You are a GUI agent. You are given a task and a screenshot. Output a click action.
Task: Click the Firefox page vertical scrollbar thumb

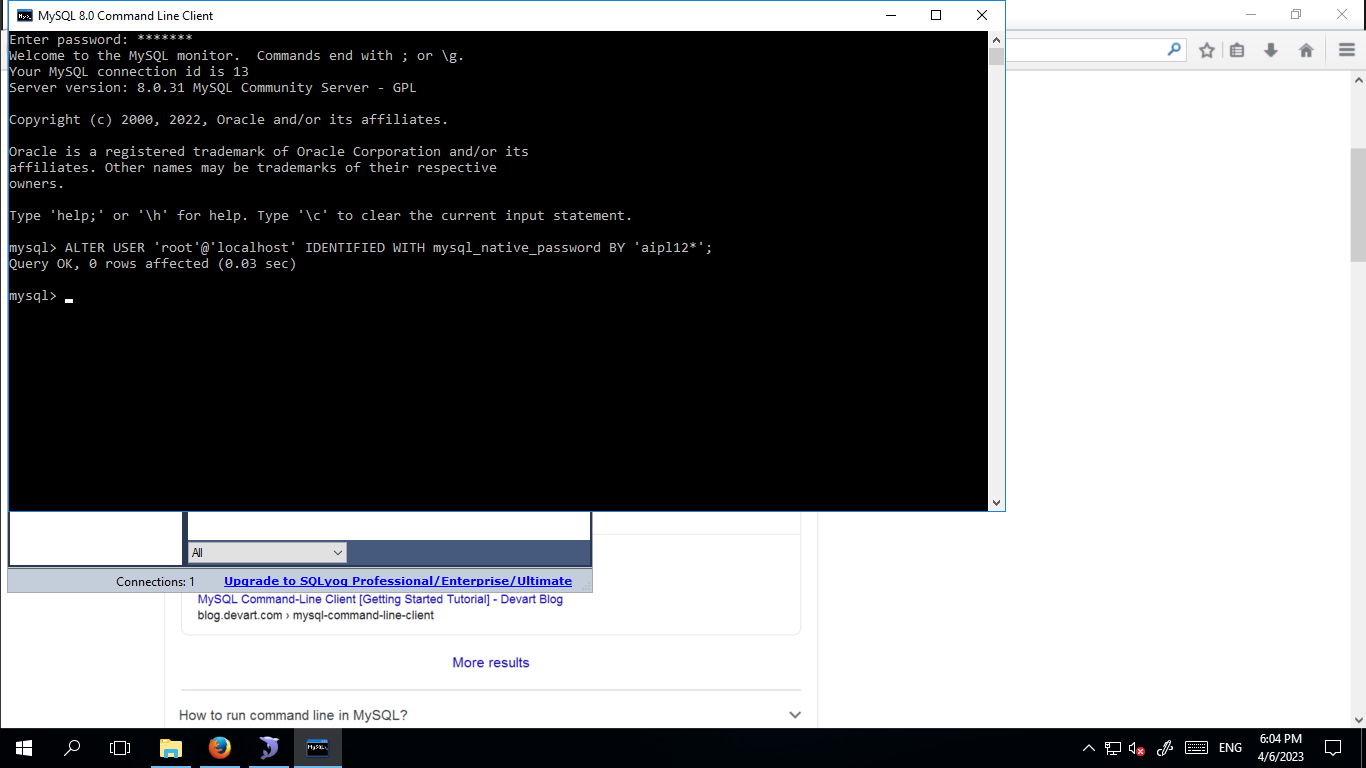coord(1358,205)
